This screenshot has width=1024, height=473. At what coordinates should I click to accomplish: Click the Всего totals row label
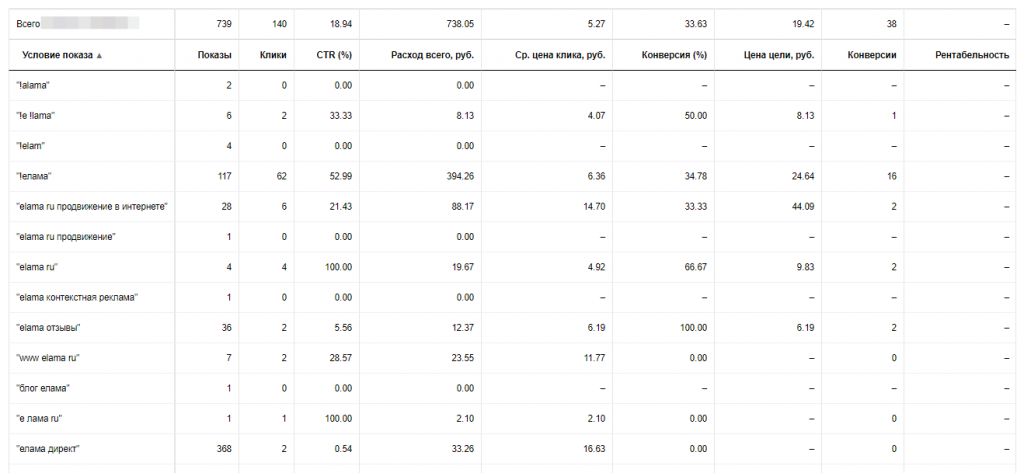[x=28, y=24]
